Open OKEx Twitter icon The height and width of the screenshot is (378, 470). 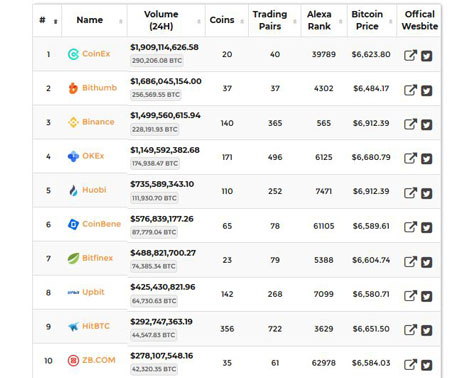click(427, 159)
